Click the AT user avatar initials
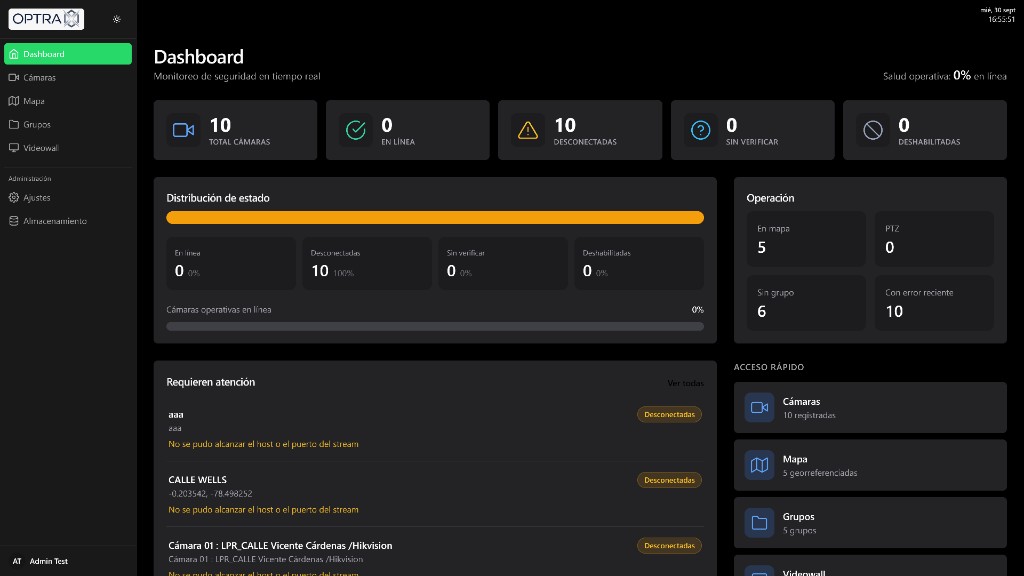 [x=17, y=561]
